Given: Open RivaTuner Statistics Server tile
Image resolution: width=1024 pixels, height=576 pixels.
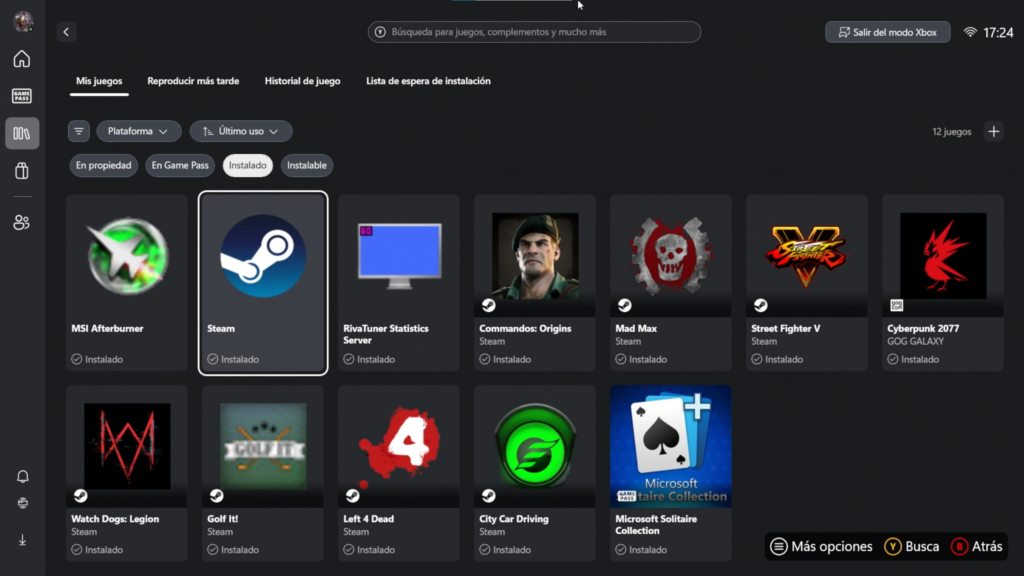Looking at the screenshot, I should tap(399, 283).
